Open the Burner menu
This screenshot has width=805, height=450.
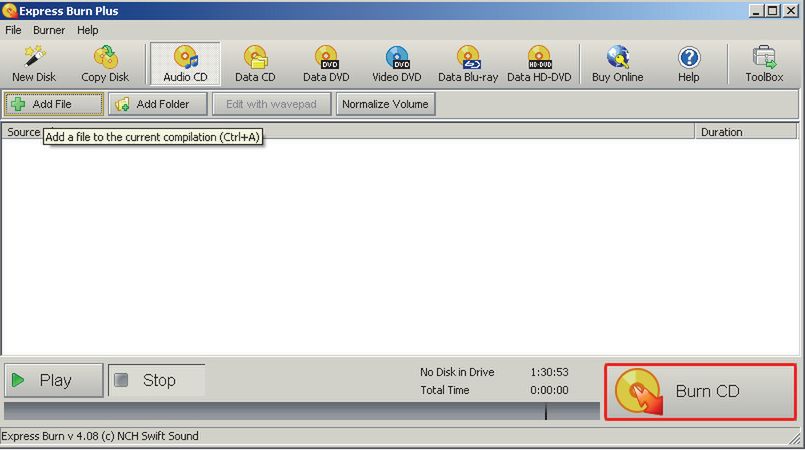49,30
